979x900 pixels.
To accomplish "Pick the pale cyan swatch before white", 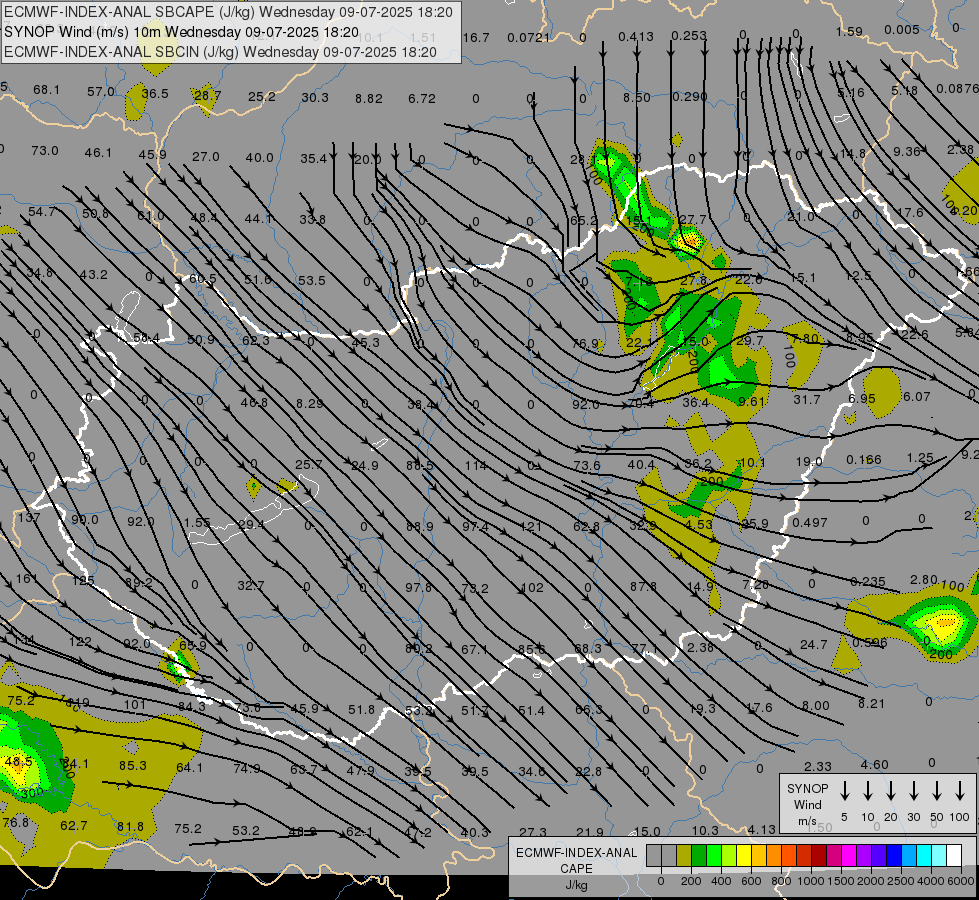I will pos(938,856).
